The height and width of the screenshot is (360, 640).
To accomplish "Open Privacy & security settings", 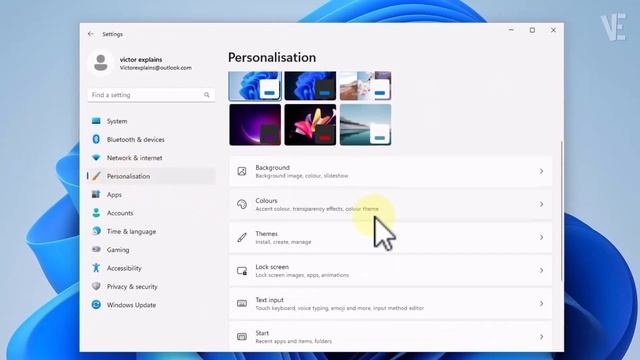I will point(151,286).
